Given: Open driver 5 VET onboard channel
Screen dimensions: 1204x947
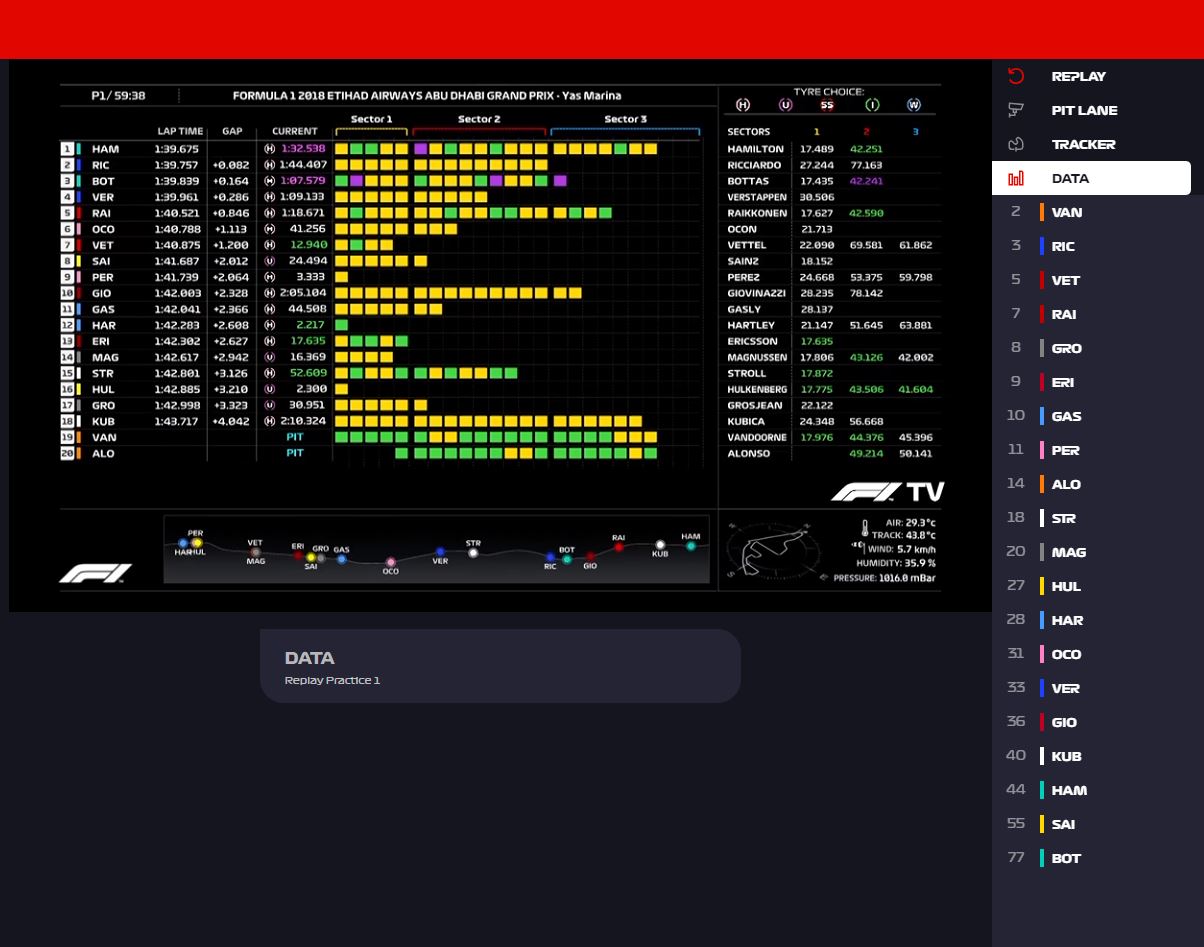Looking at the screenshot, I should point(1098,280).
